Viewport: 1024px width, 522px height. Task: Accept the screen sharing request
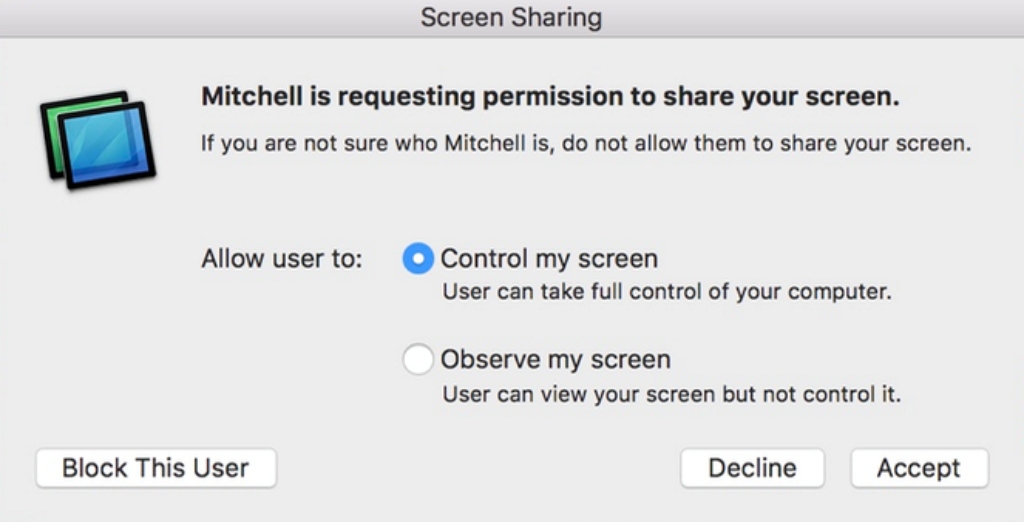920,468
